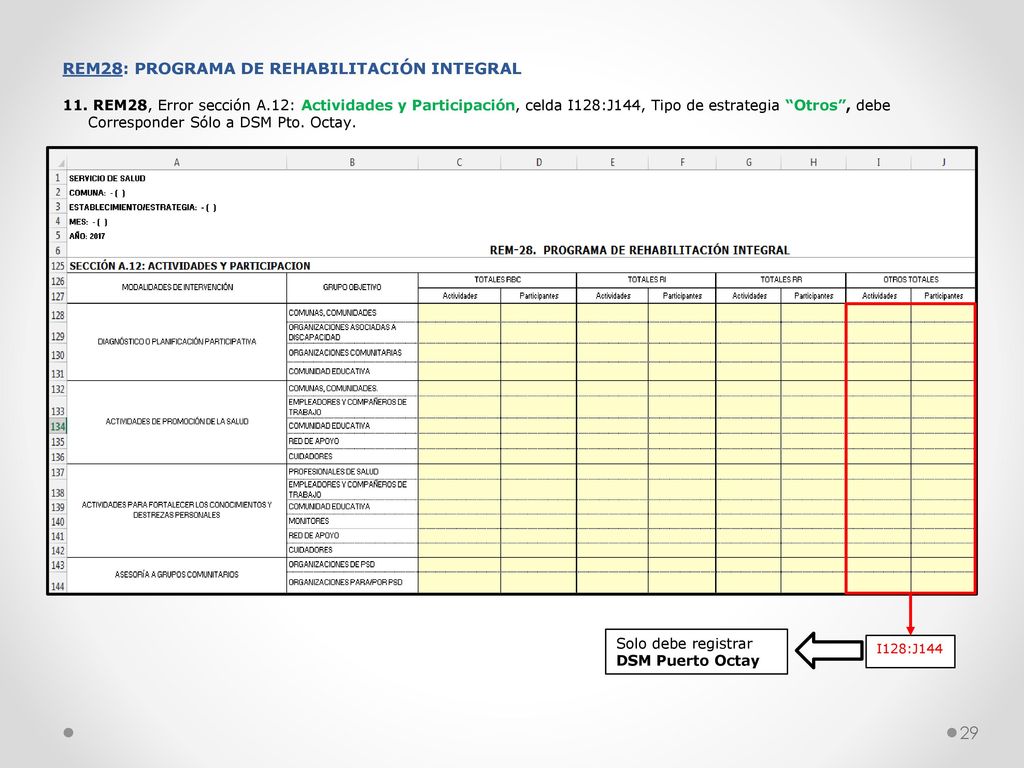Image resolution: width=1024 pixels, height=768 pixels.
Task: Click the 'MONITORES' cell
Action: point(352,521)
